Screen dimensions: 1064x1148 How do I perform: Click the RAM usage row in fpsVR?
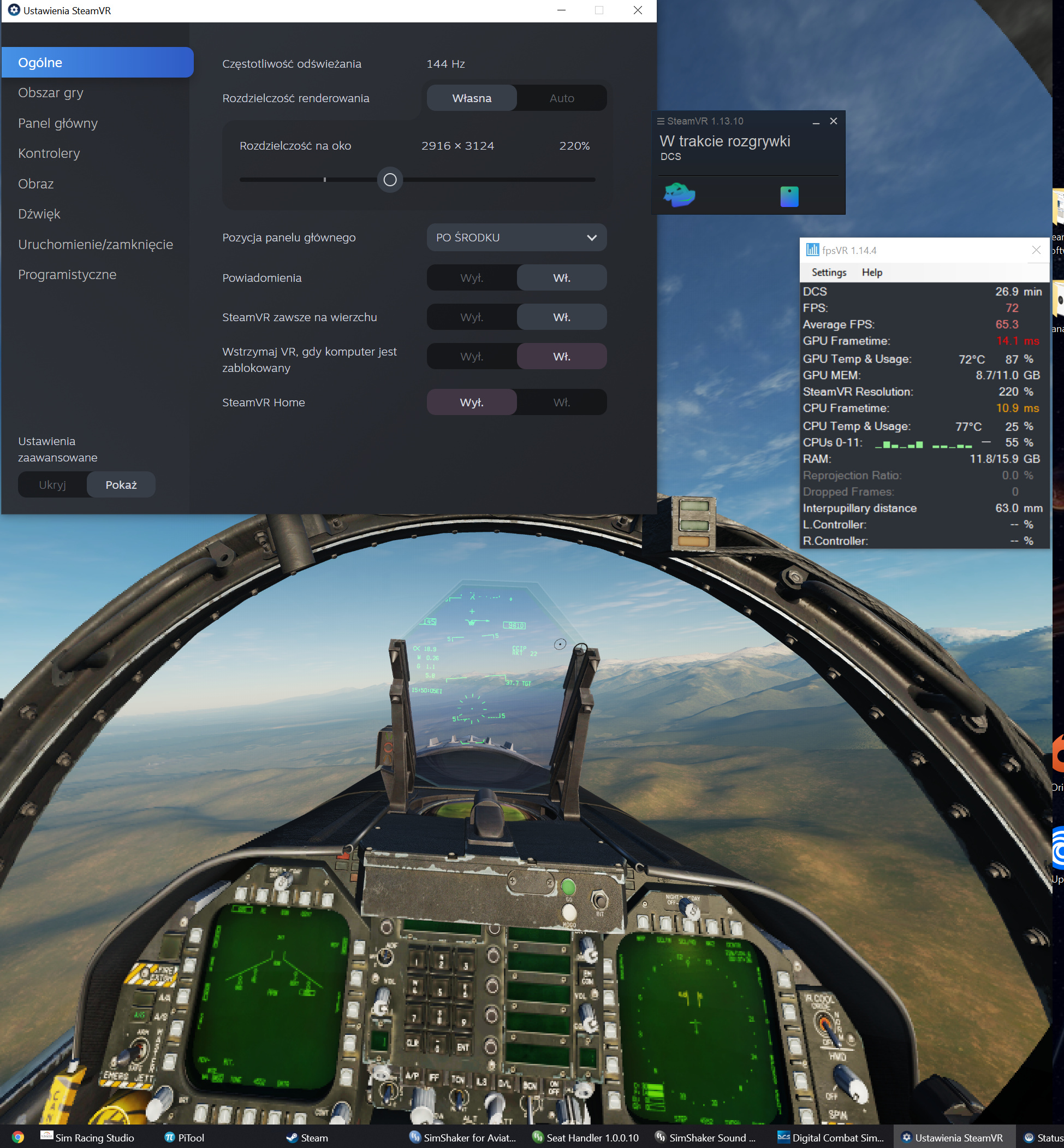pyautogui.click(x=923, y=459)
